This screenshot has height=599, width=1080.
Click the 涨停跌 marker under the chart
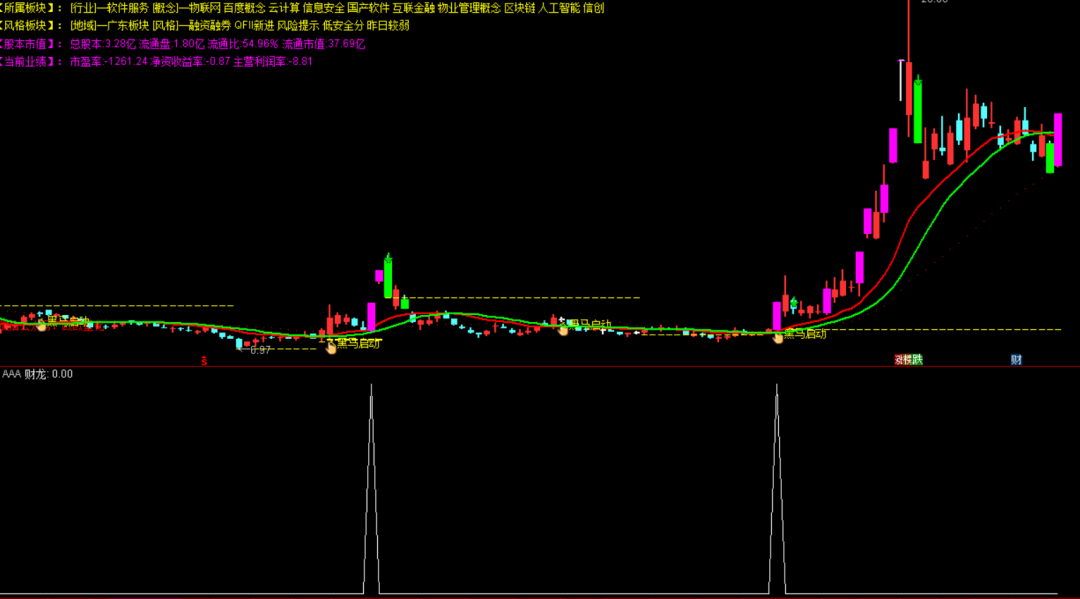908,359
